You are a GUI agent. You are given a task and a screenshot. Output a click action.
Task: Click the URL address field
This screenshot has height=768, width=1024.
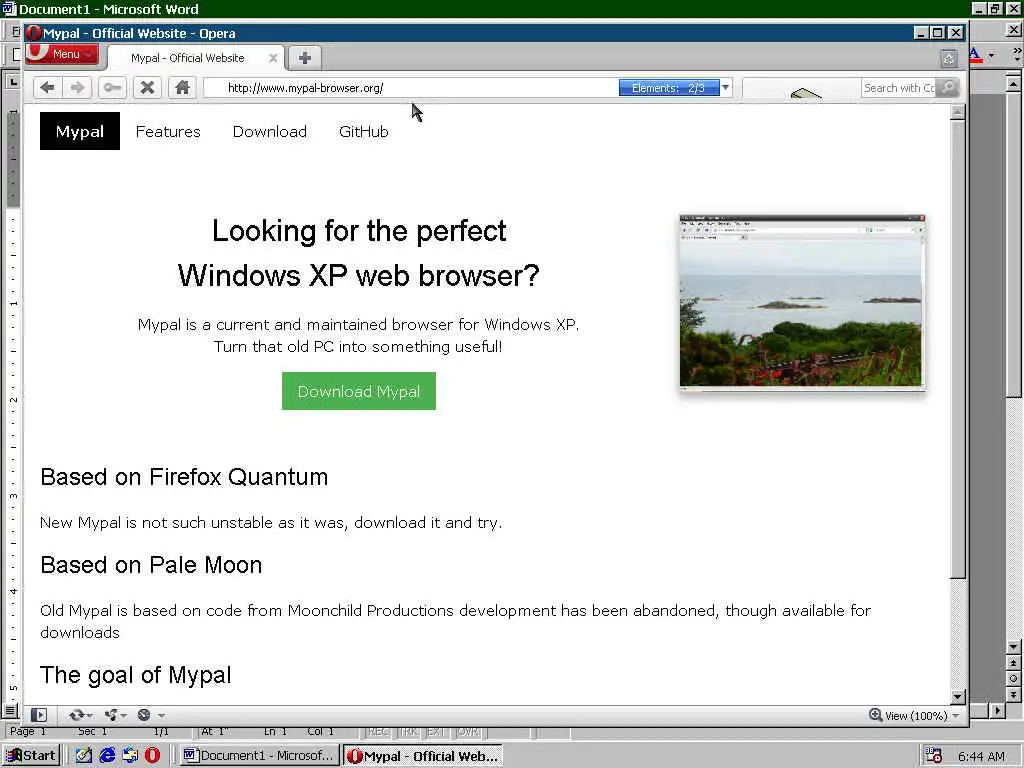pos(411,88)
